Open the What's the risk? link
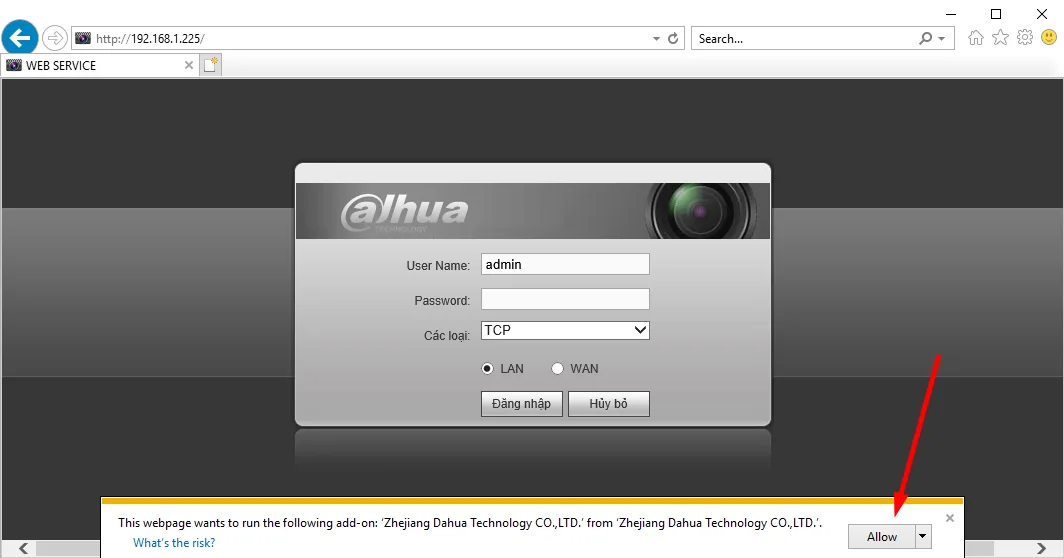 click(x=174, y=543)
